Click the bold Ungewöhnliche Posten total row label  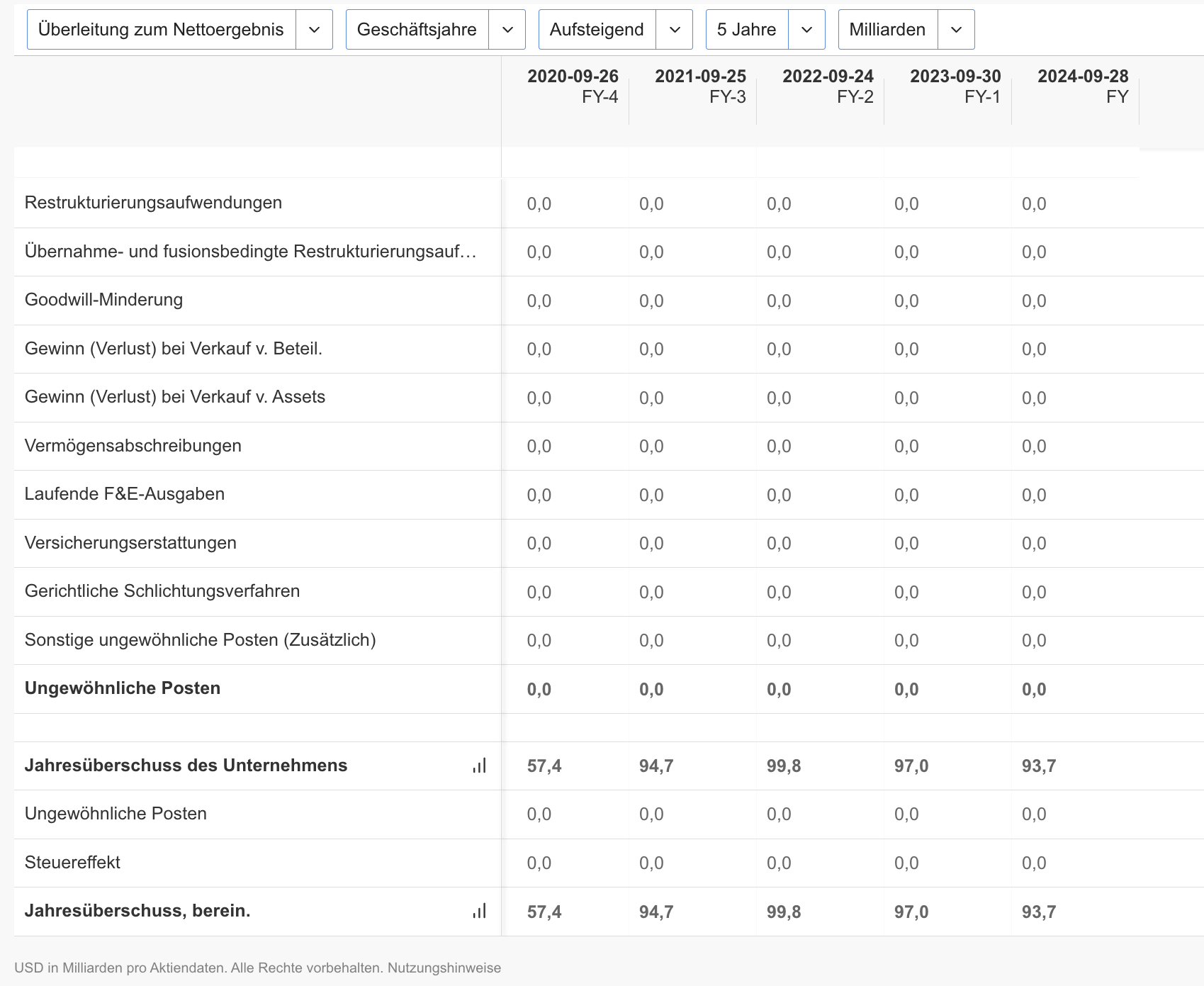click(123, 688)
